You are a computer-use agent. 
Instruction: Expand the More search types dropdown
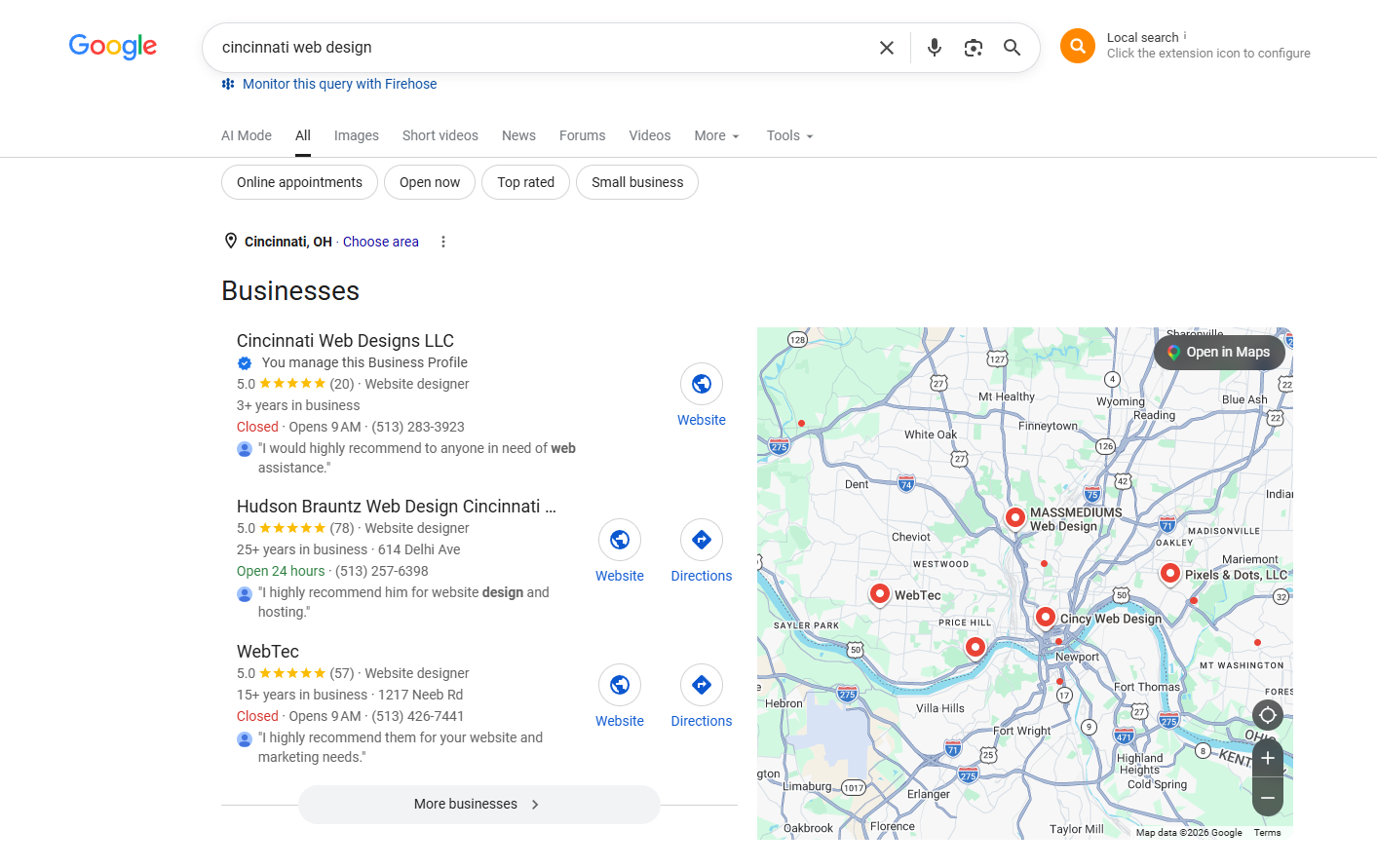tap(716, 135)
